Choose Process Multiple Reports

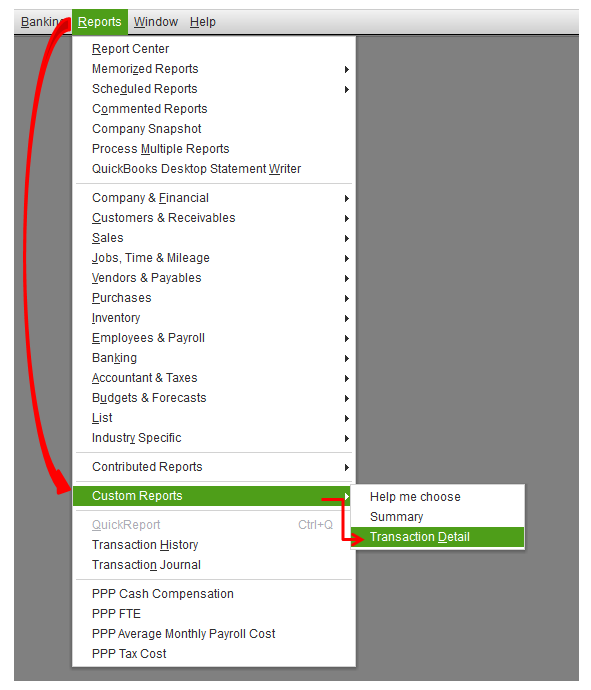[161, 149]
